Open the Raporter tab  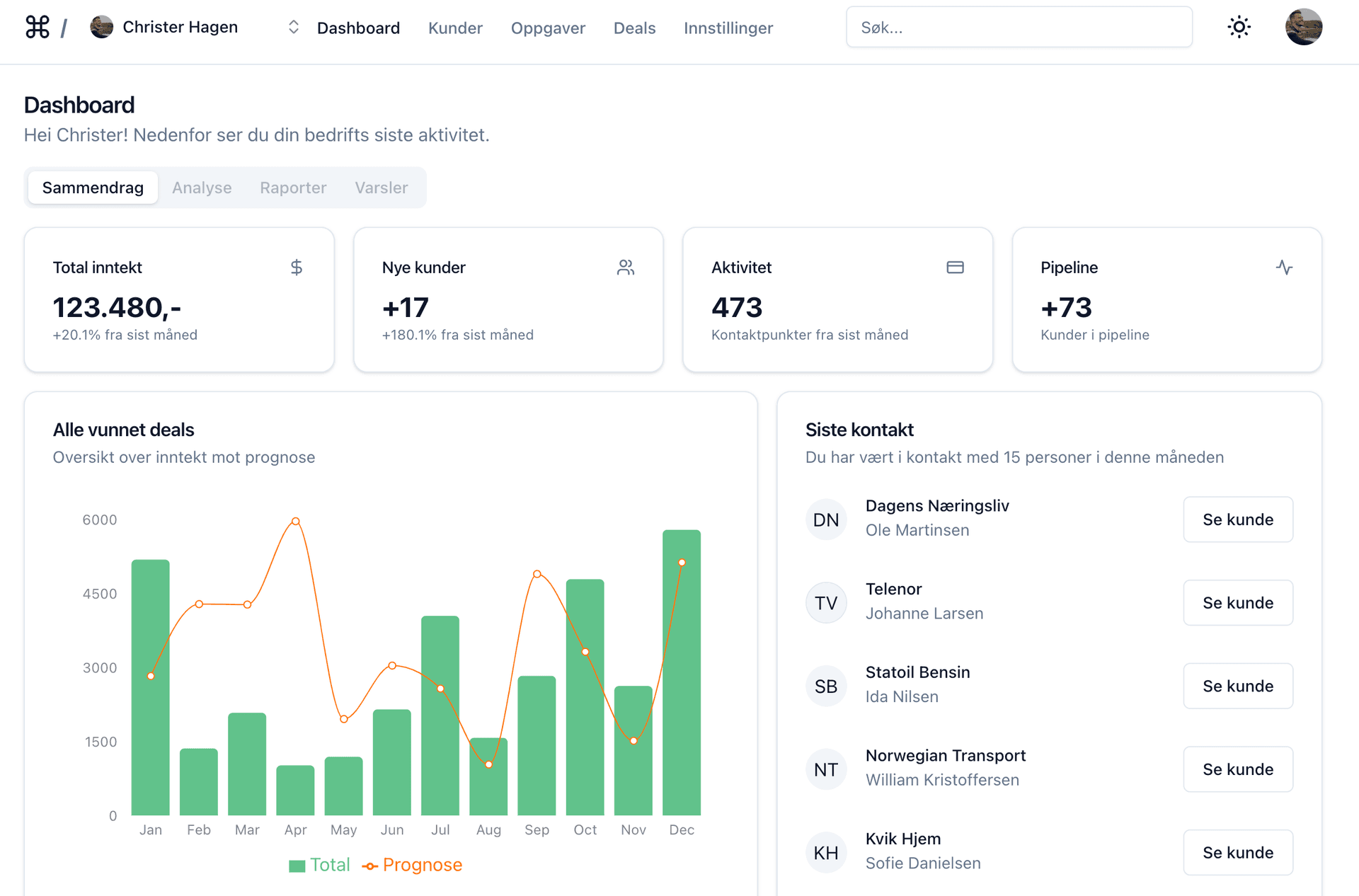[293, 188]
